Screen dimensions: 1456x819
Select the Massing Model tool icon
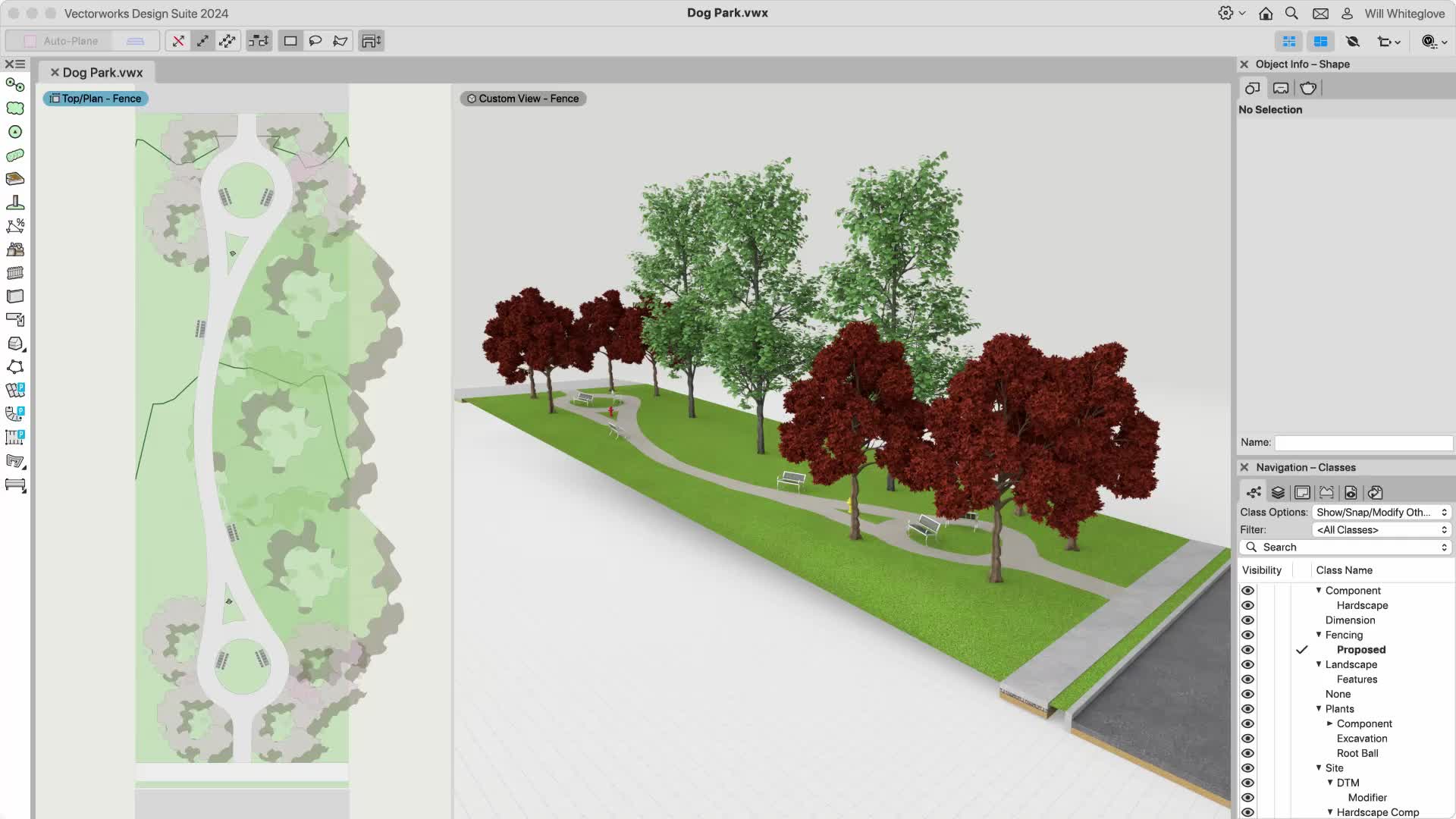click(15, 344)
